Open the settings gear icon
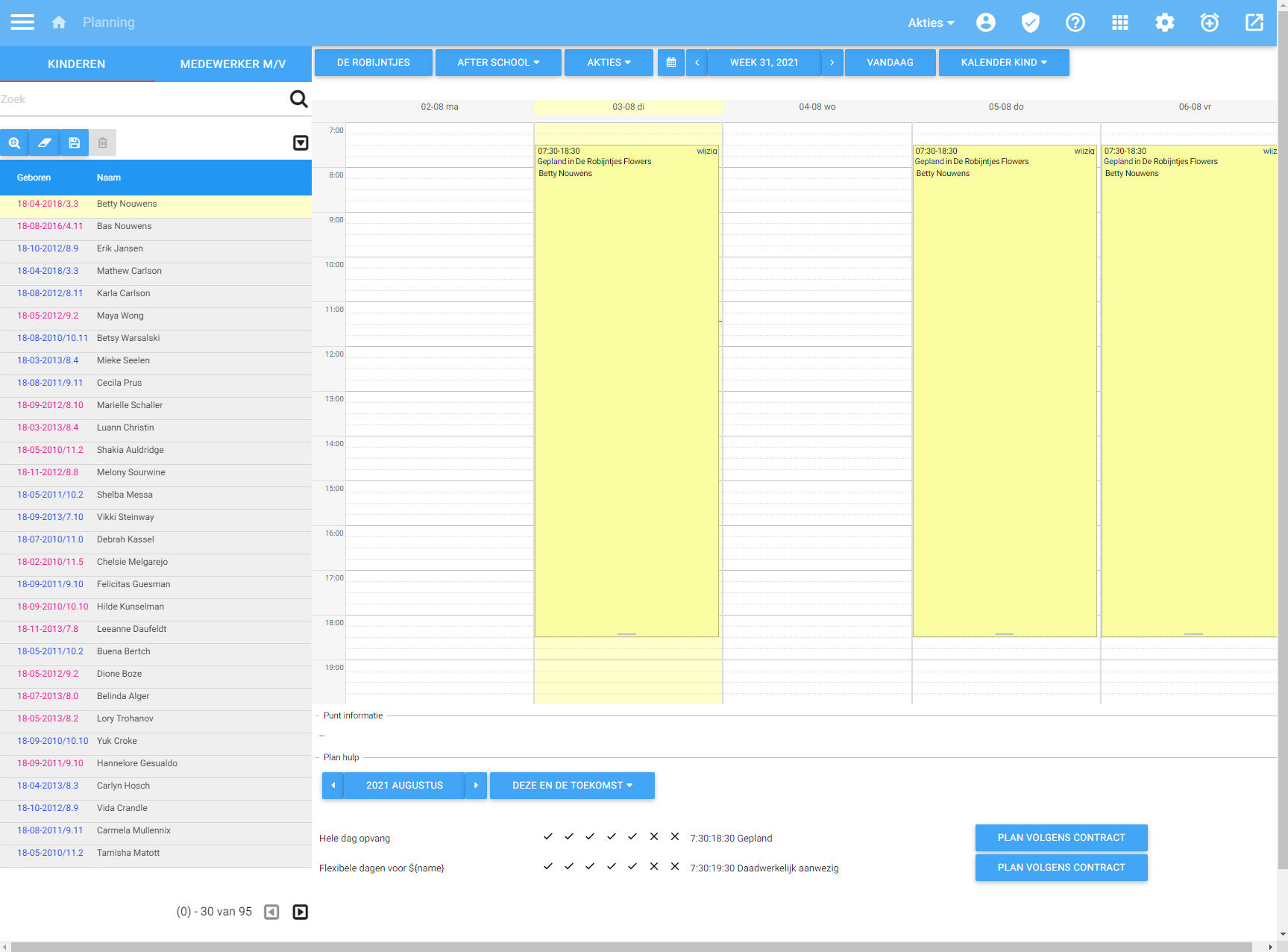 (1164, 22)
